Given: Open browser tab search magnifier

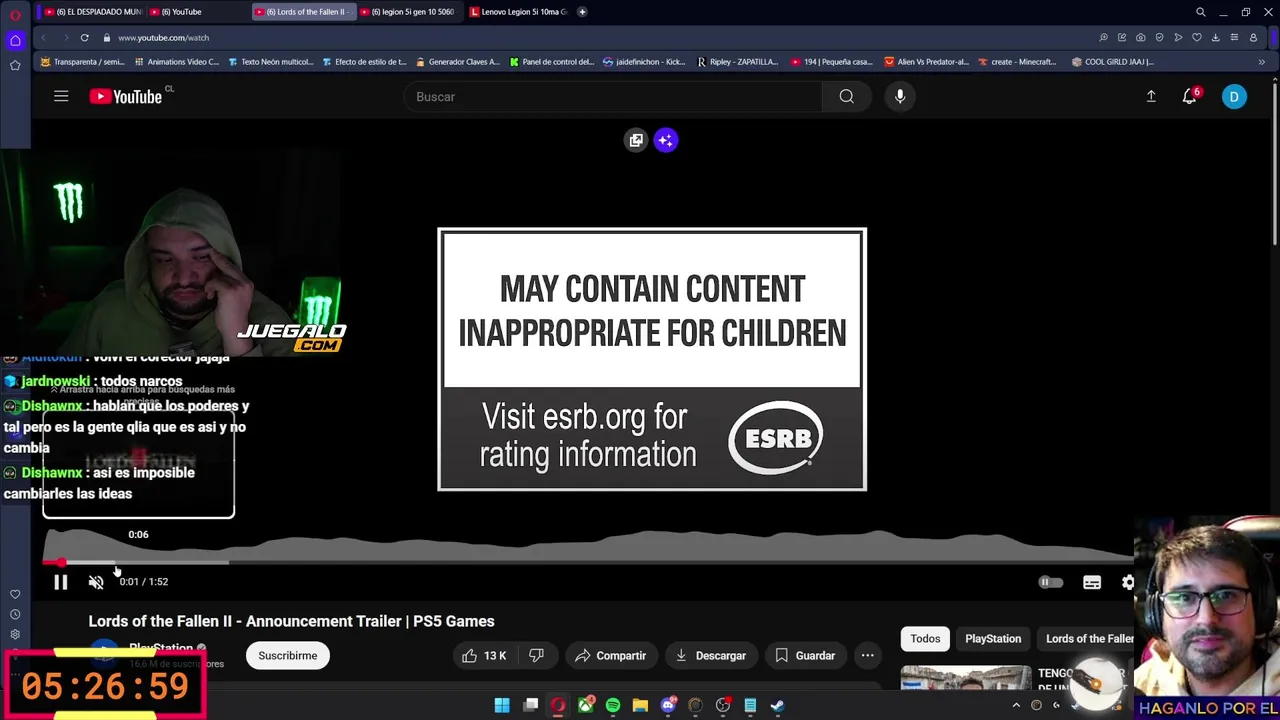Looking at the screenshot, I should pos(1201,12).
